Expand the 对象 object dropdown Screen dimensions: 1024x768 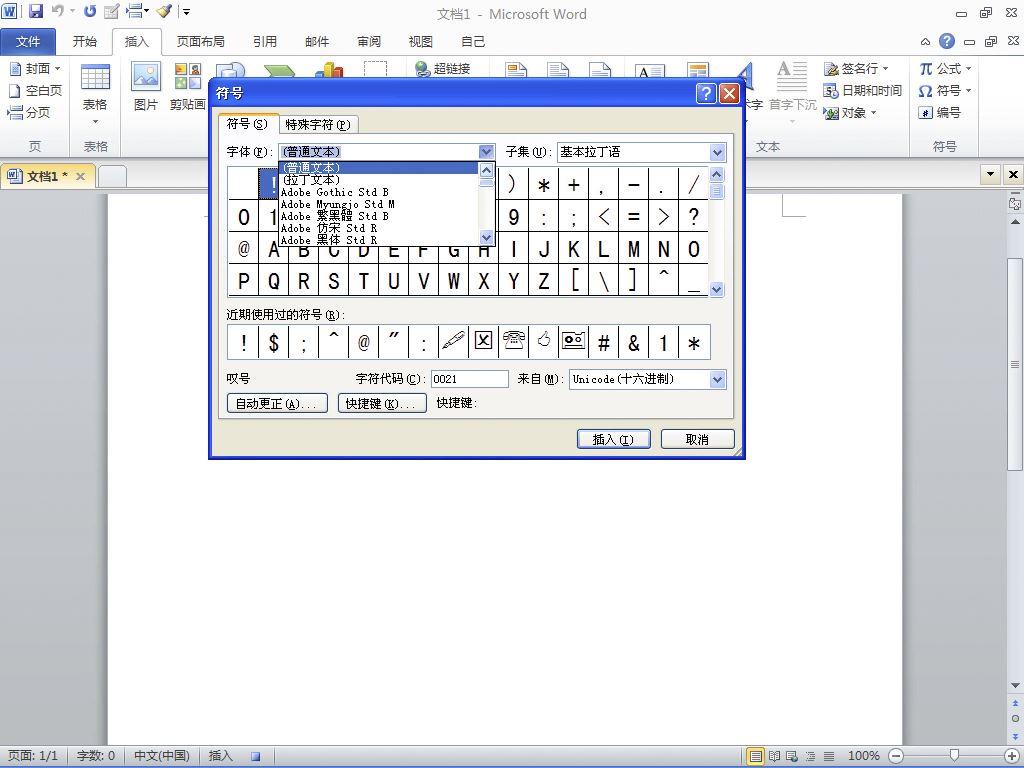(x=873, y=112)
